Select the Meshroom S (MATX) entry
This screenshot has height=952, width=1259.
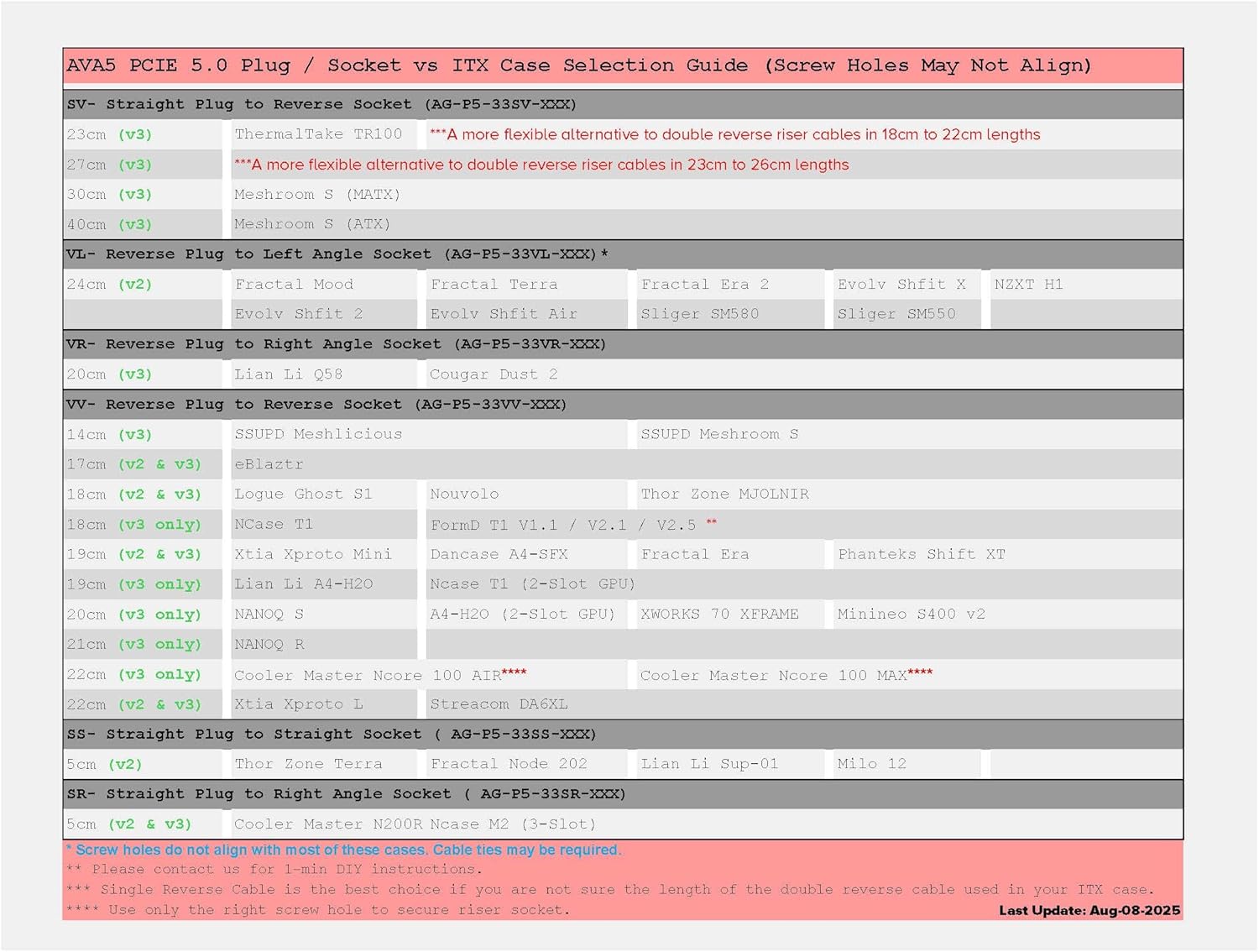click(317, 195)
